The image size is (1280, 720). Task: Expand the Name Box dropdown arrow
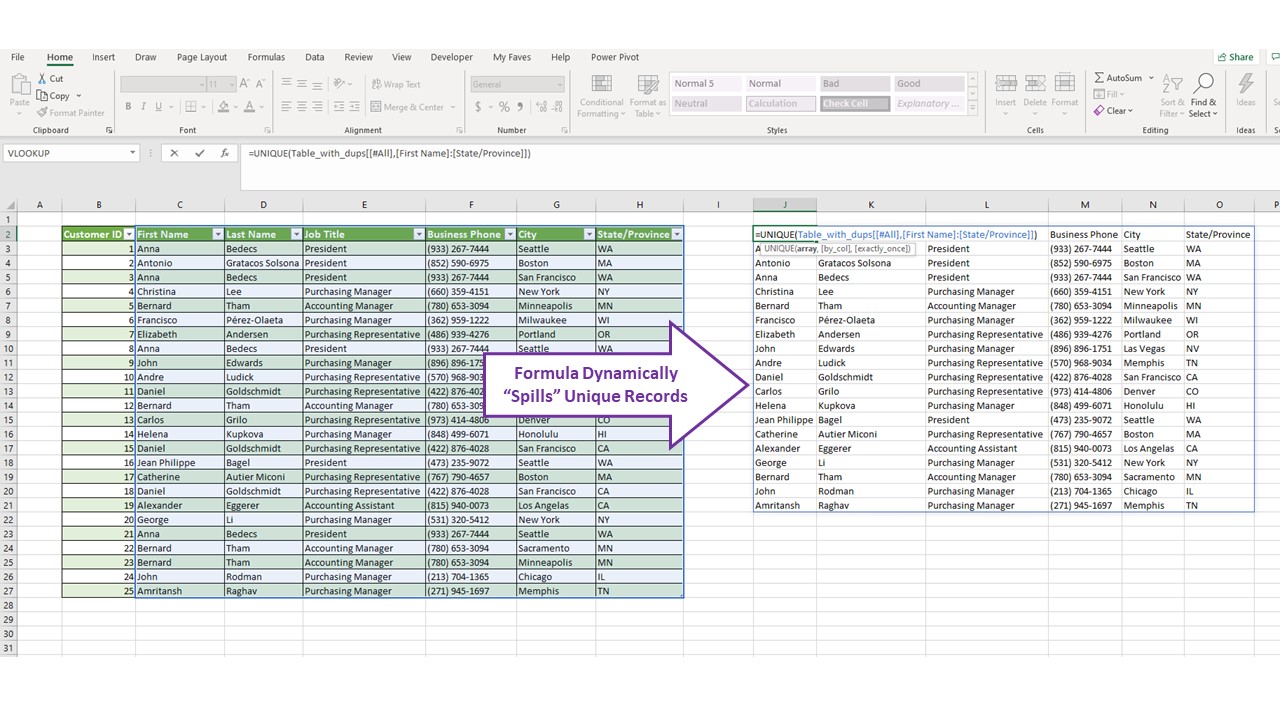[132, 153]
